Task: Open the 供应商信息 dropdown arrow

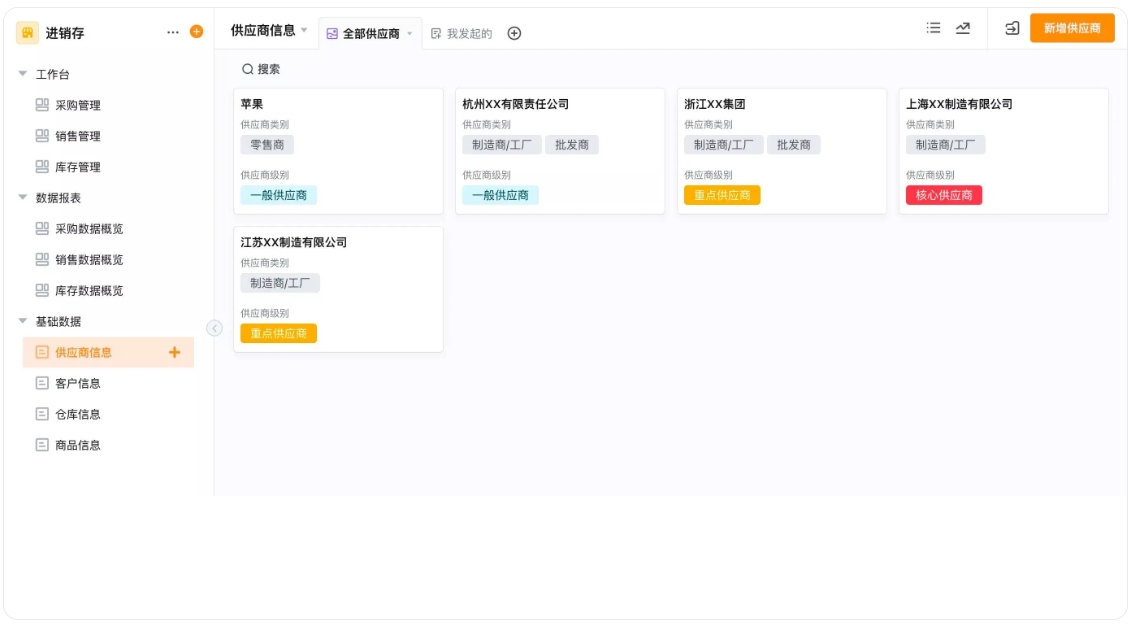Action: 304,31
